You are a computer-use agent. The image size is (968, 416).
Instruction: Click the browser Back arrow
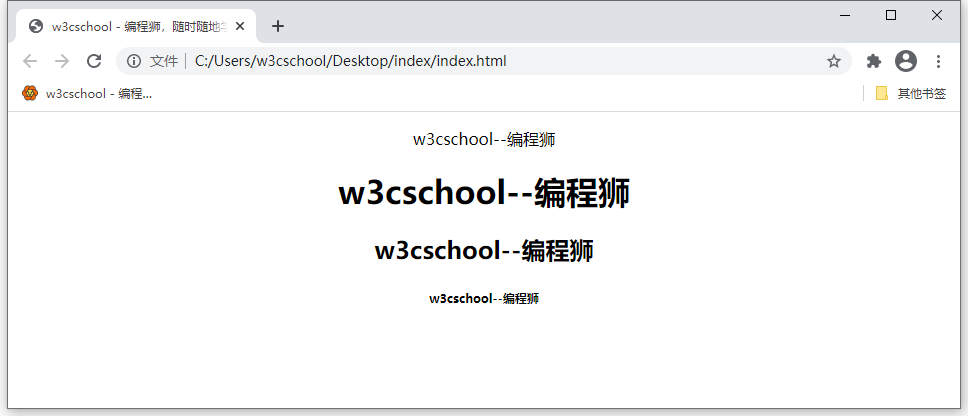point(30,61)
